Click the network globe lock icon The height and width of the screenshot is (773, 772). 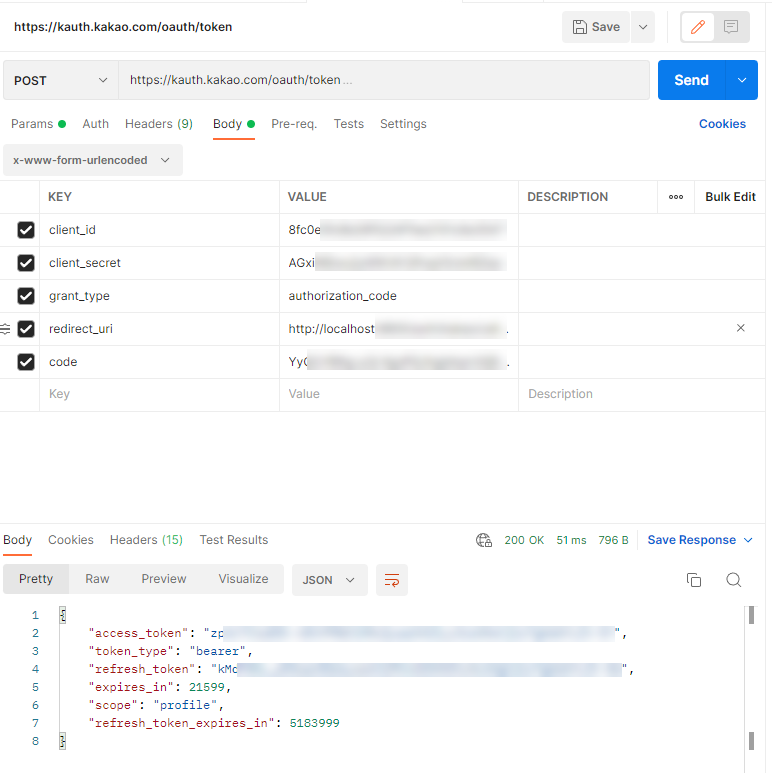pos(484,540)
